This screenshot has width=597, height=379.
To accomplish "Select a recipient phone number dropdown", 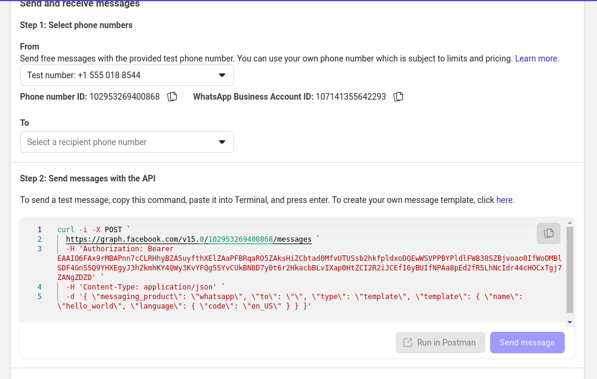I will pyautogui.click(x=127, y=142).
